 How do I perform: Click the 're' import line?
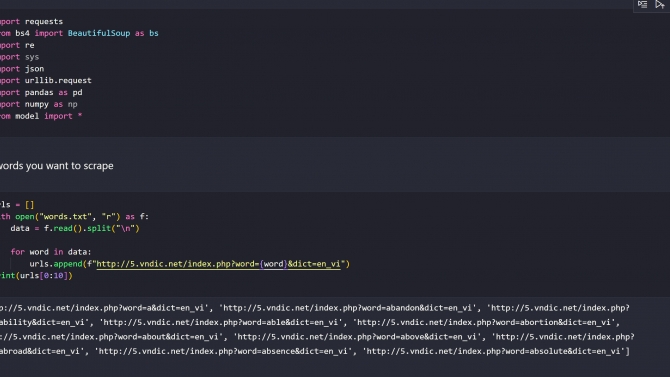17,45
